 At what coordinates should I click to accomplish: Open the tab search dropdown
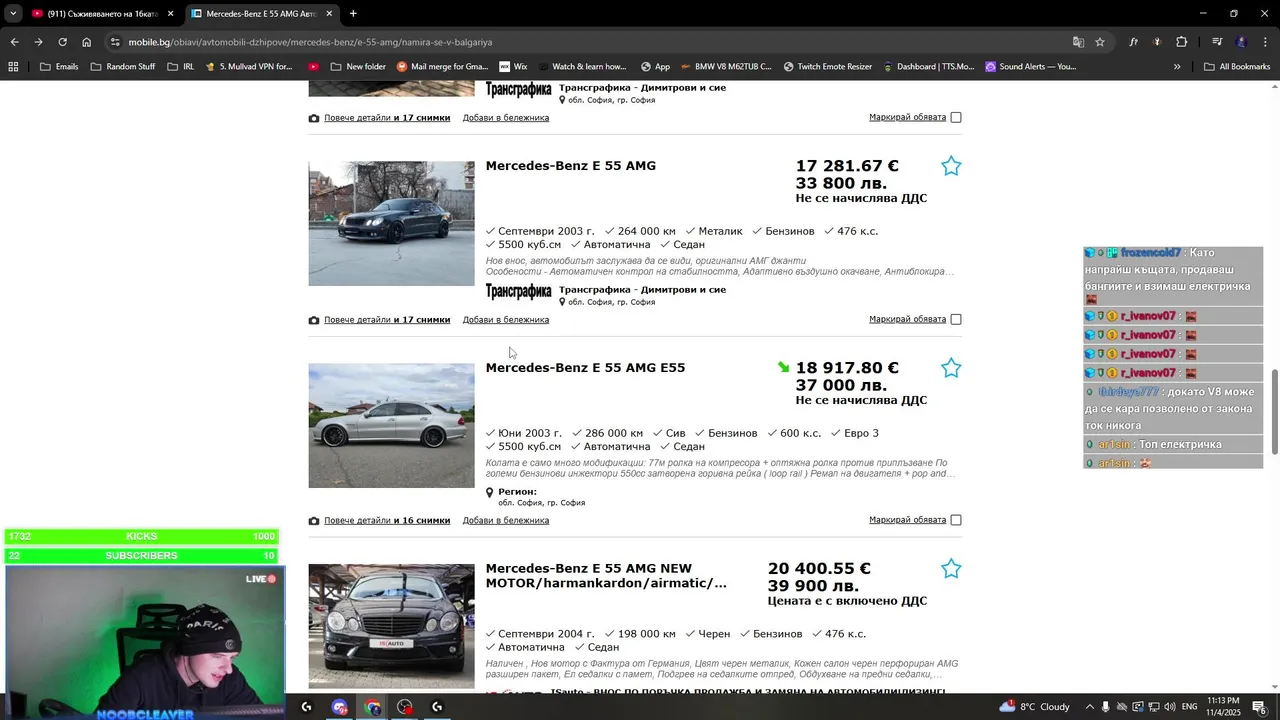pyautogui.click(x=12, y=14)
